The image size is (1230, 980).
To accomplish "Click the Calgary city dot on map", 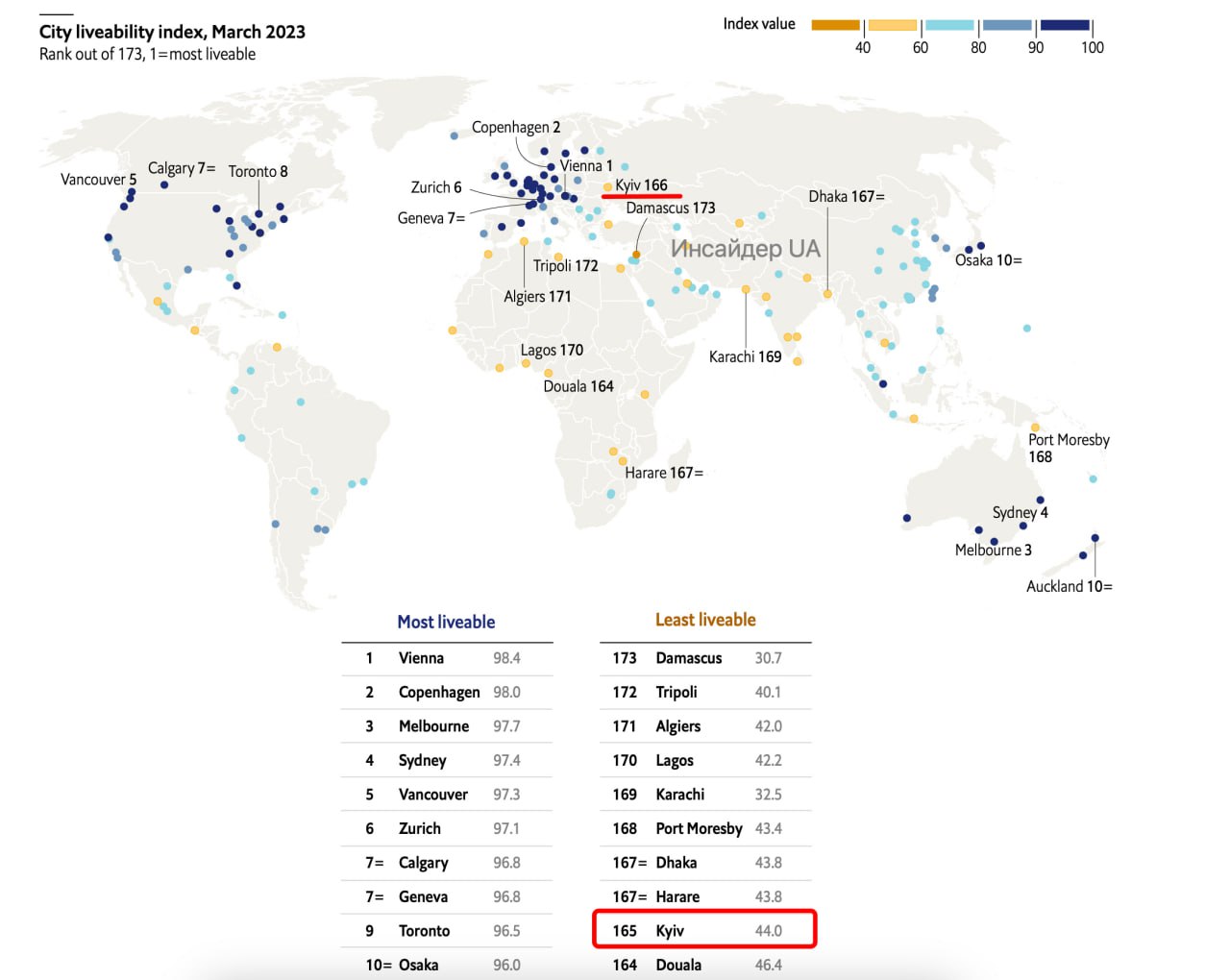I will tap(164, 184).
